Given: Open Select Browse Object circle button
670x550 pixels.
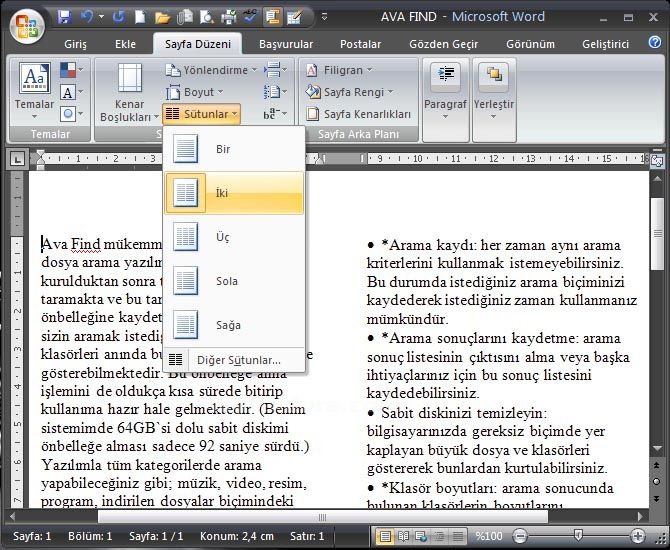Looking at the screenshot, I should click(657, 482).
